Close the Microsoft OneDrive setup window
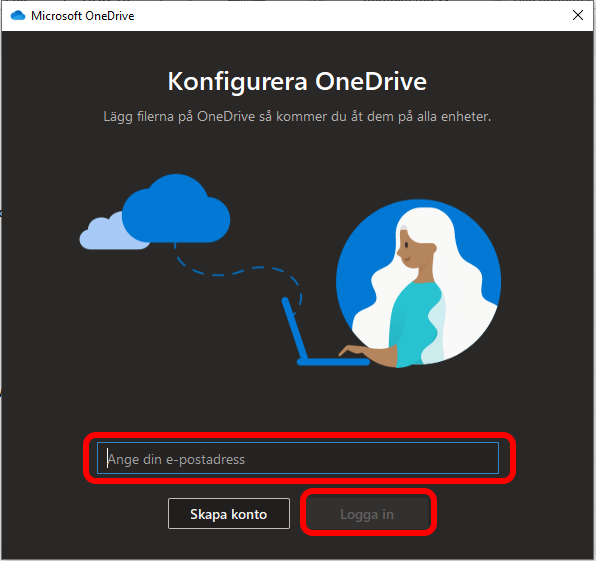 (x=578, y=15)
